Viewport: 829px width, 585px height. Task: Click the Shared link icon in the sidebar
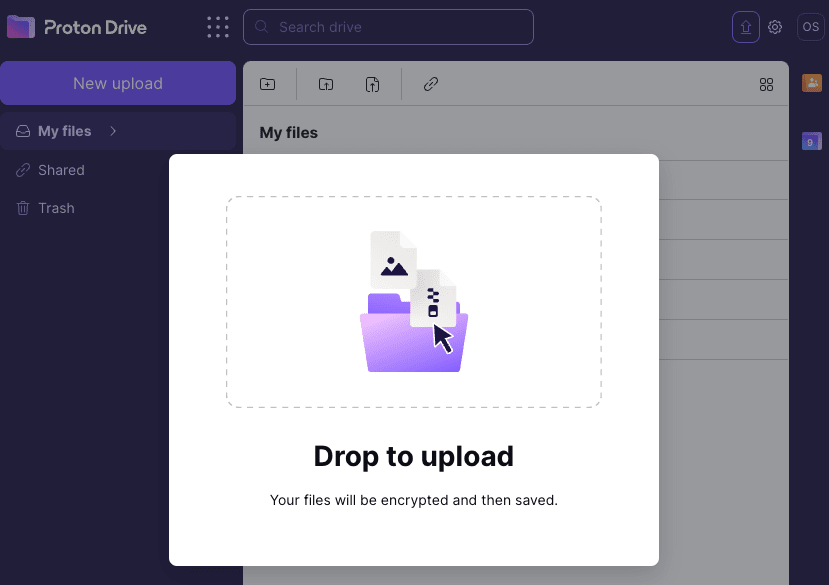pyautogui.click(x=22, y=170)
